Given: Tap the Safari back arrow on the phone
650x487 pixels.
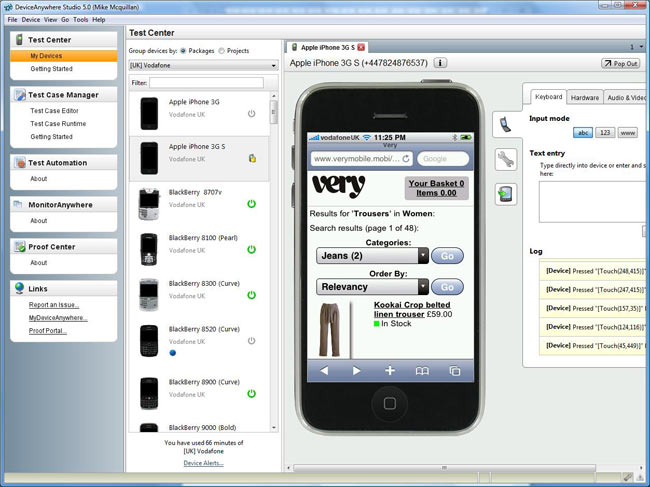Looking at the screenshot, I should click(324, 370).
